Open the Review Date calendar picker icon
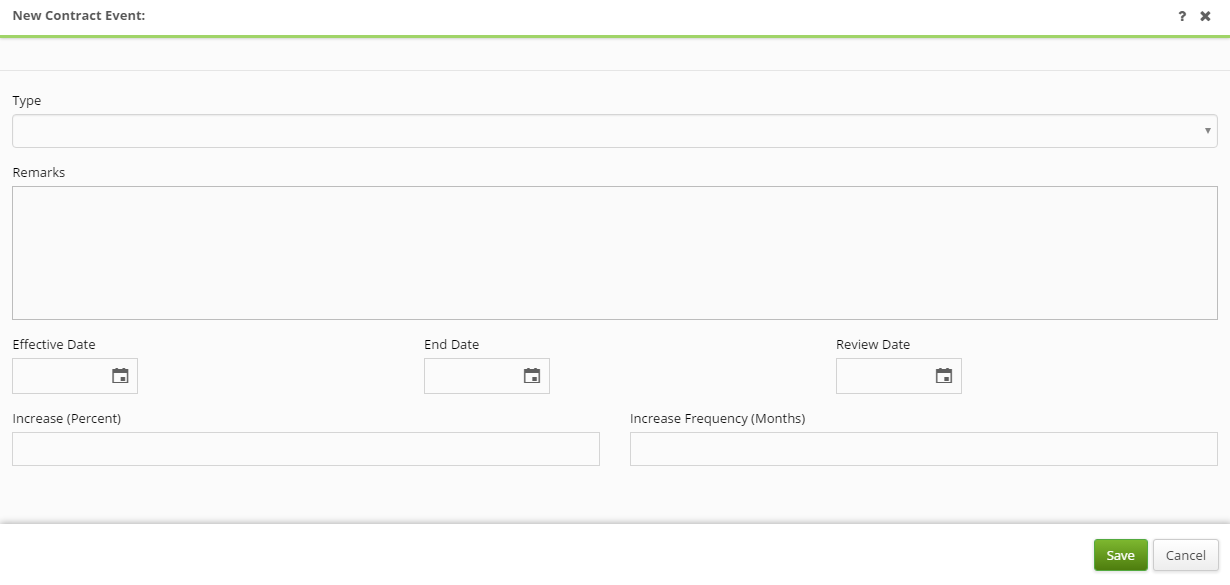The width and height of the screenshot is (1230, 585). 944,376
